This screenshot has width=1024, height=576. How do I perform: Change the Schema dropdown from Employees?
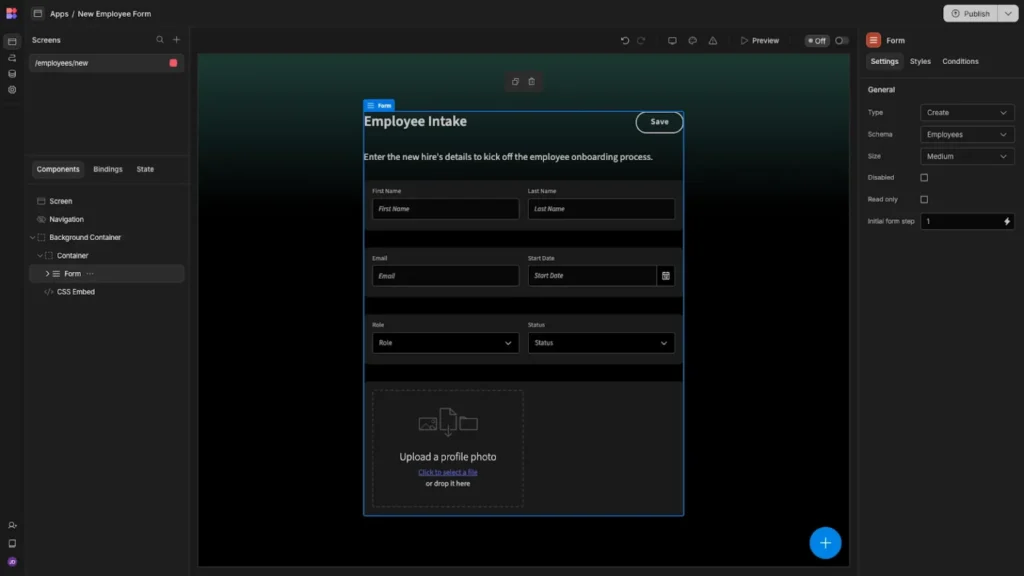coord(966,134)
